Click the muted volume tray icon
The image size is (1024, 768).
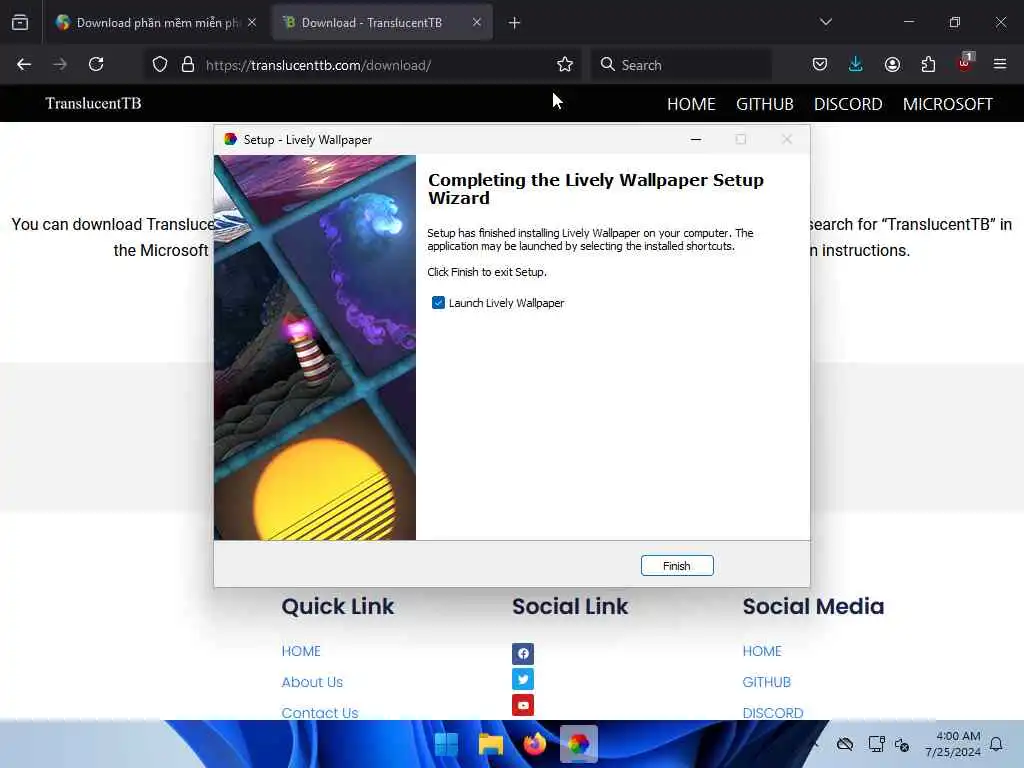tap(903, 744)
